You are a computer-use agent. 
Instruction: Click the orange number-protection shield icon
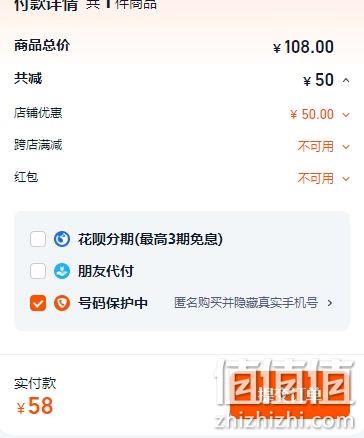pyautogui.click(x=62, y=303)
